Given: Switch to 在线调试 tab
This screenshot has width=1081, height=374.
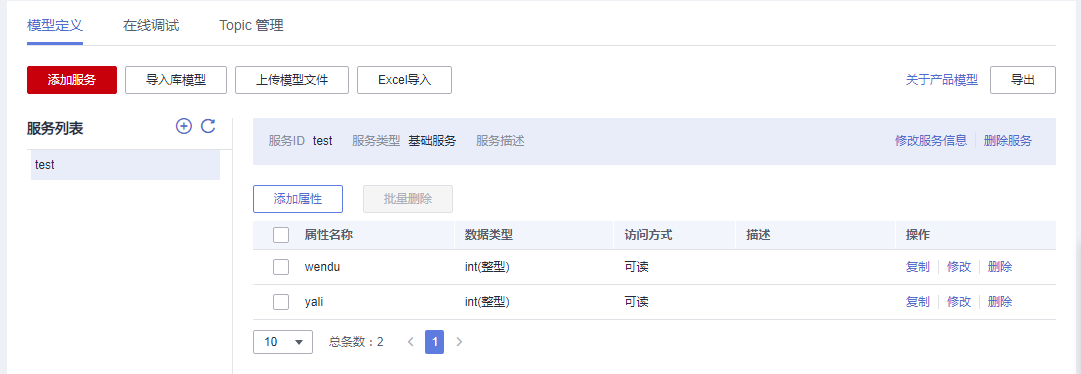Looking at the screenshot, I should coord(151,26).
